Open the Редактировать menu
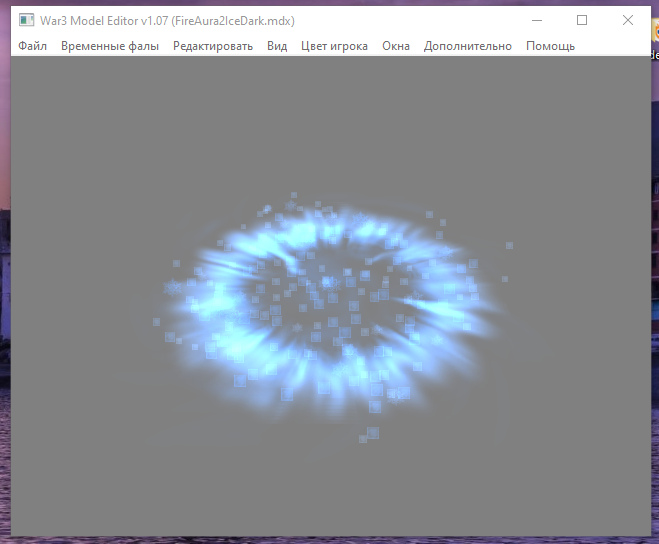Image resolution: width=659 pixels, height=544 pixels. click(x=213, y=46)
